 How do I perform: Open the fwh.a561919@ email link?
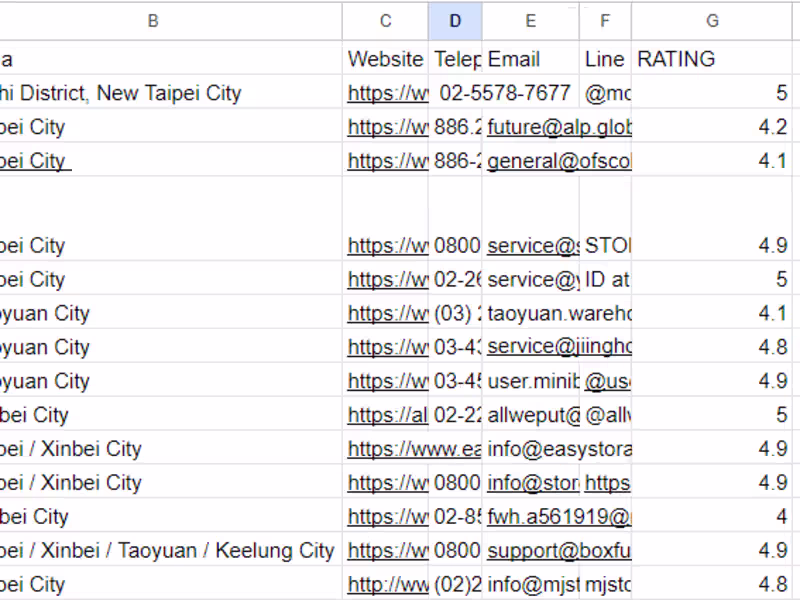coord(559,516)
